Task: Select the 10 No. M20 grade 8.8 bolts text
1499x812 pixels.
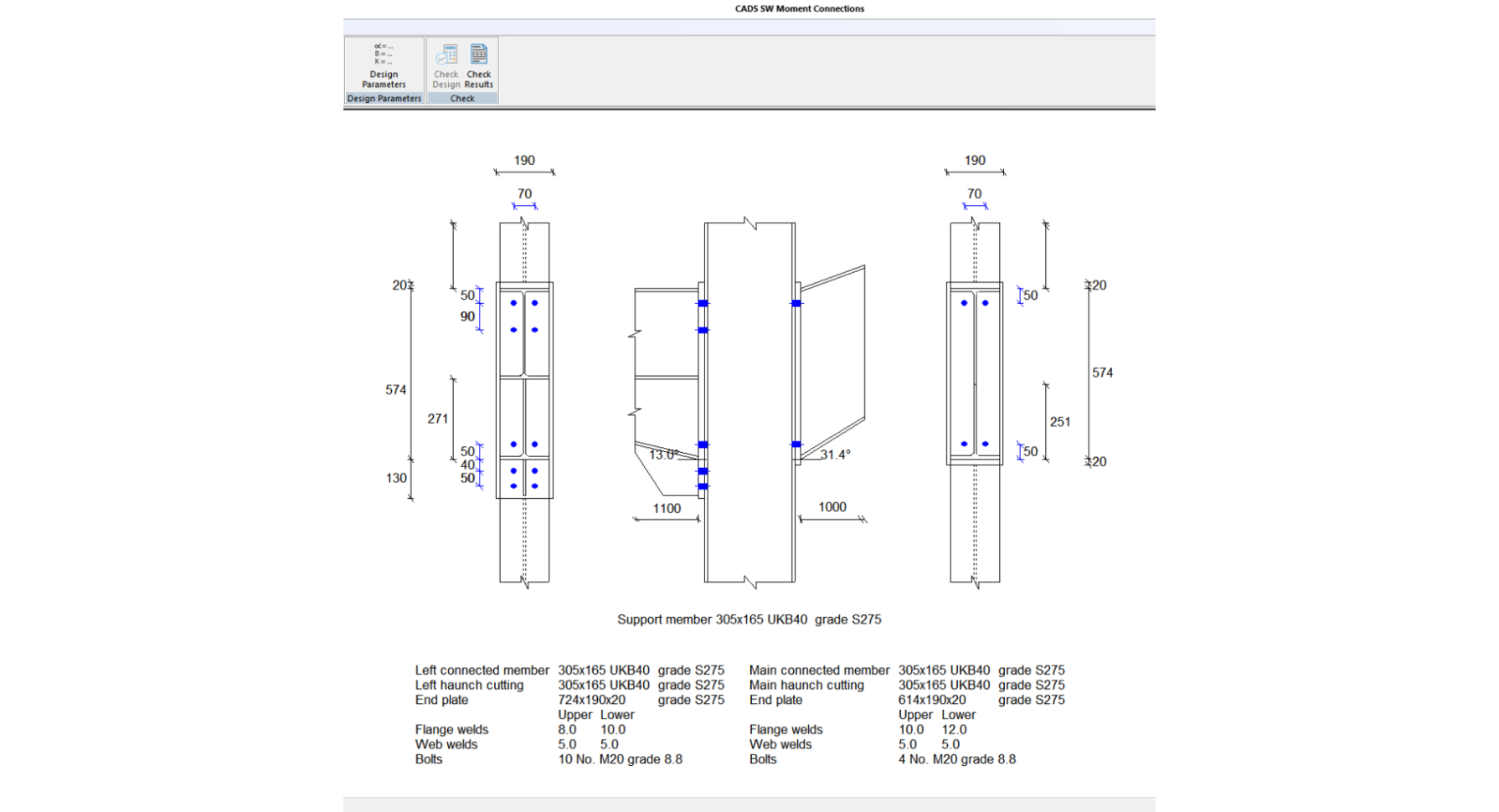Action: (620, 758)
